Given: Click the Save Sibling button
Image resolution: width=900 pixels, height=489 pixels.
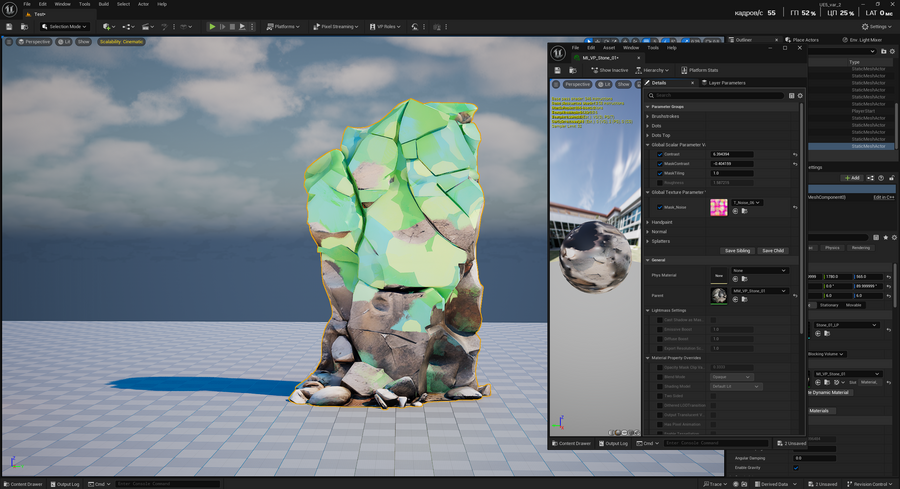Looking at the screenshot, I should click(737, 250).
